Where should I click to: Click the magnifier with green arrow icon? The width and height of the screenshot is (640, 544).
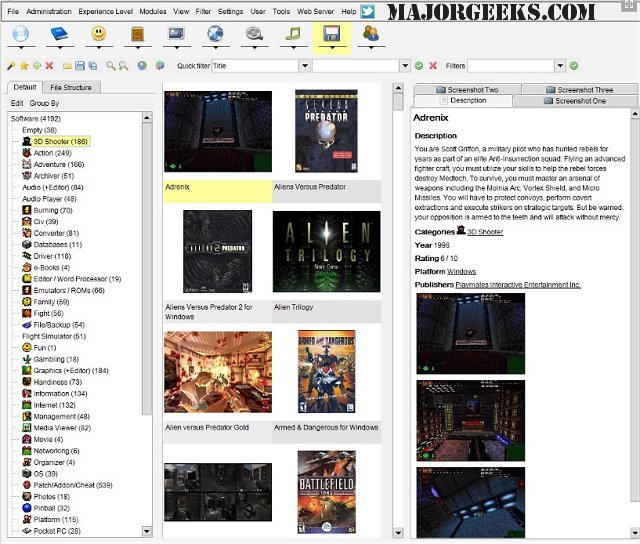point(123,66)
